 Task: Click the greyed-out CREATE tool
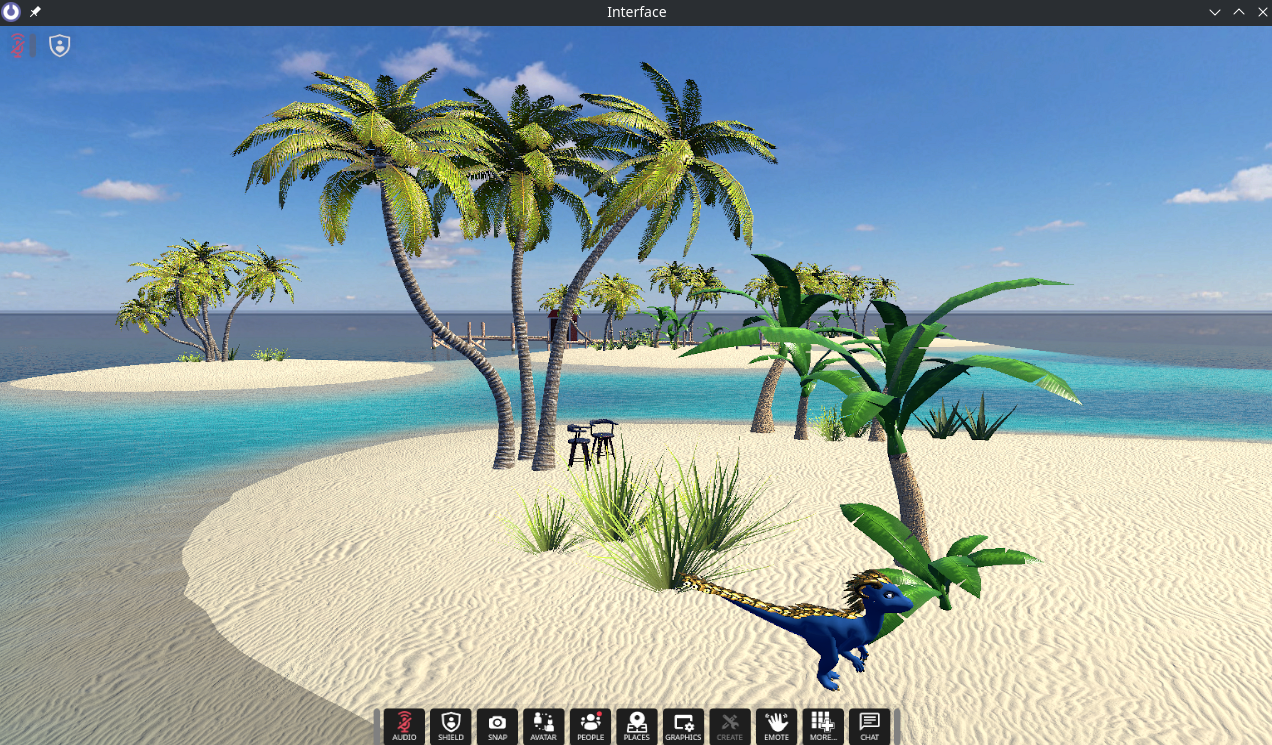coord(730,726)
